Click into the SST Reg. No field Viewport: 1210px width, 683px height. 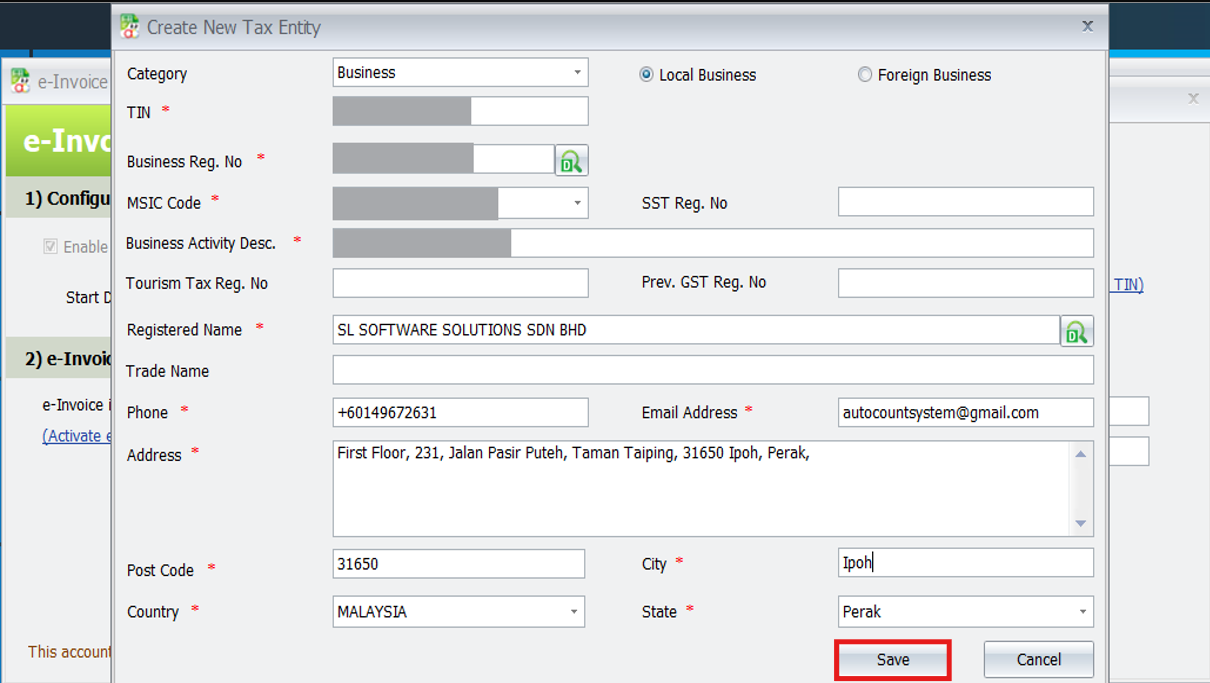coord(965,202)
